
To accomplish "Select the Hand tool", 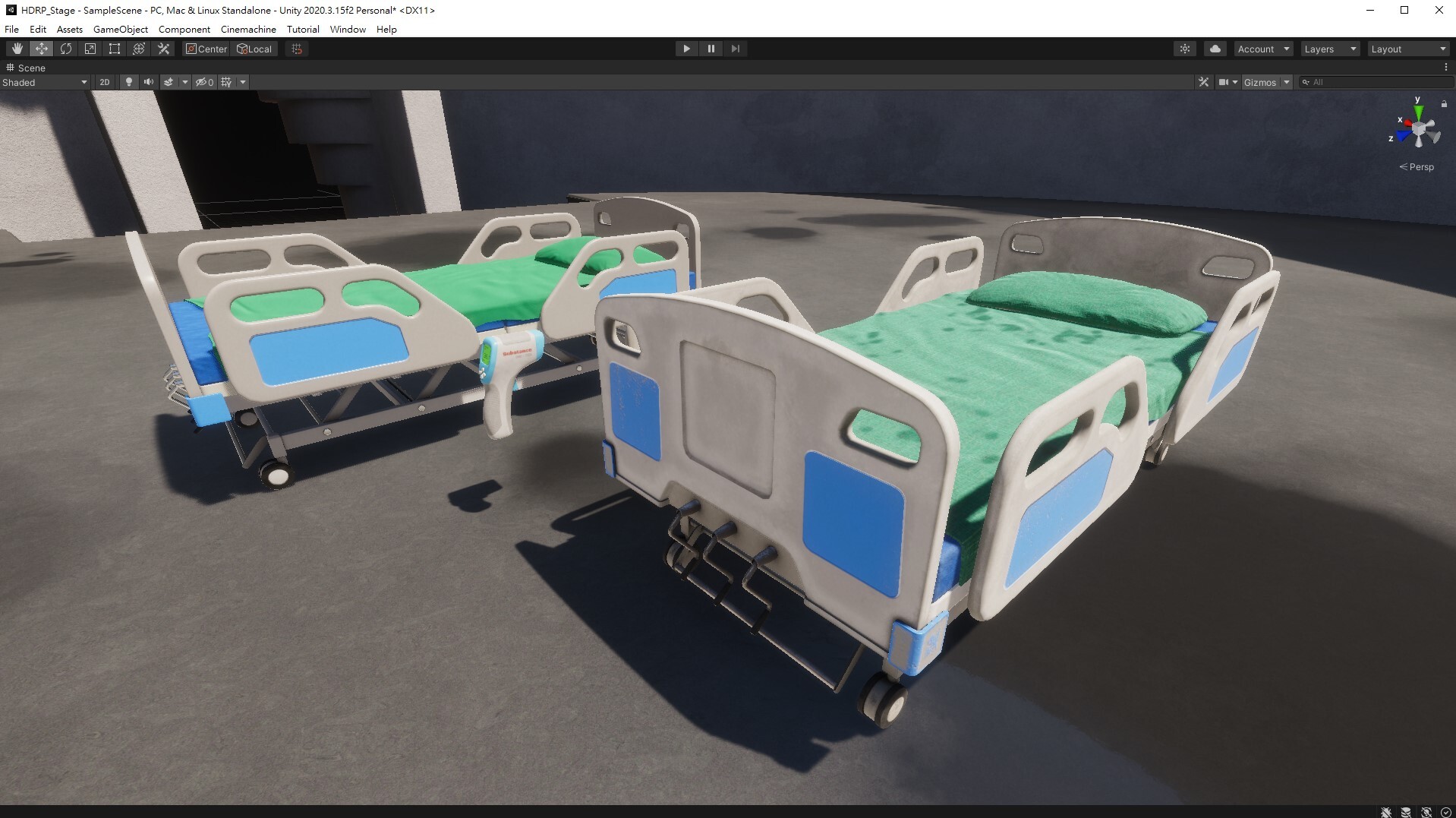I will point(17,48).
